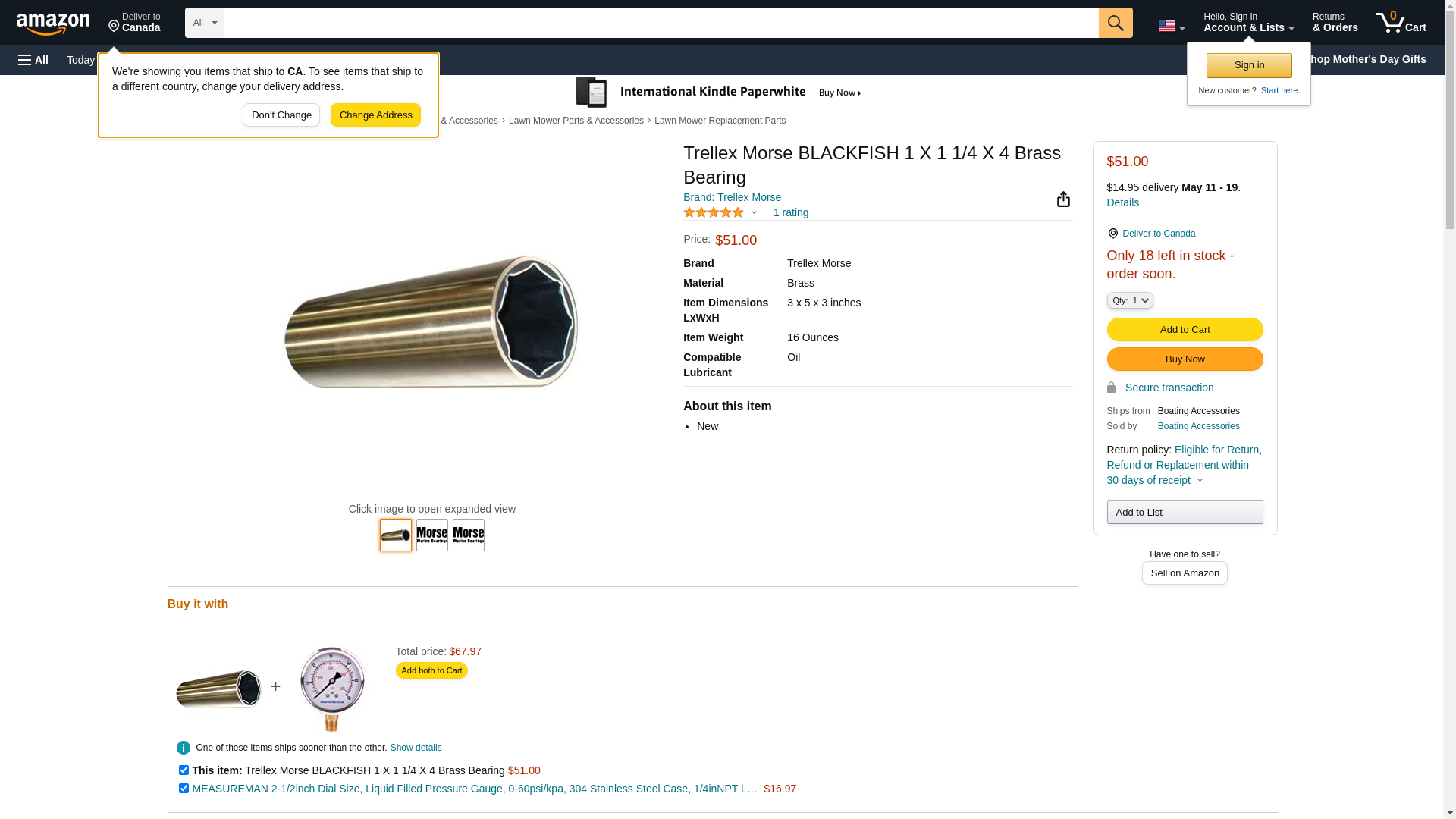Uncheck the MEASUREMAN pressure gauge checkbox
This screenshot has width=1456, height=819.
point(184,788)
